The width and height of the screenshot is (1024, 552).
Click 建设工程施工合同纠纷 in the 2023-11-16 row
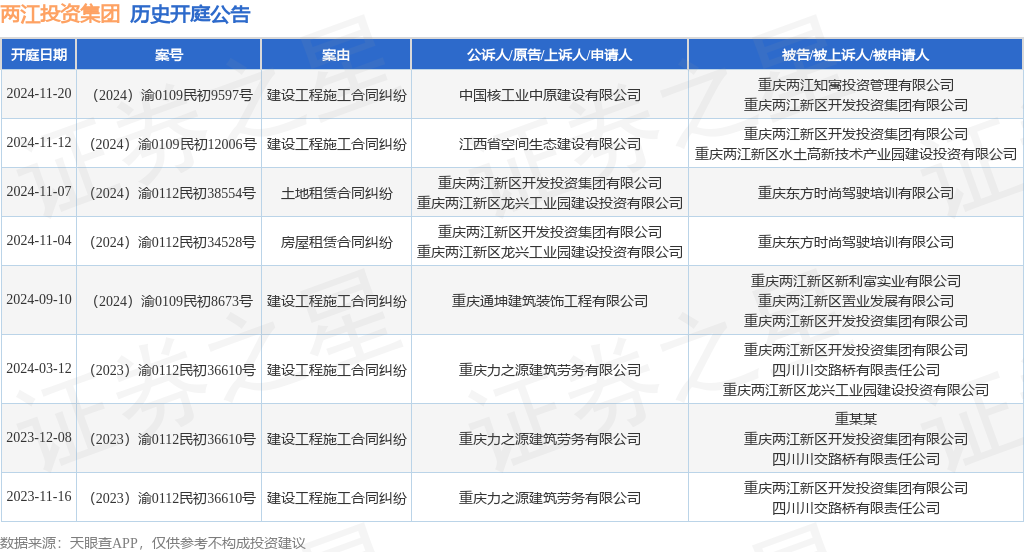(336, 498)
